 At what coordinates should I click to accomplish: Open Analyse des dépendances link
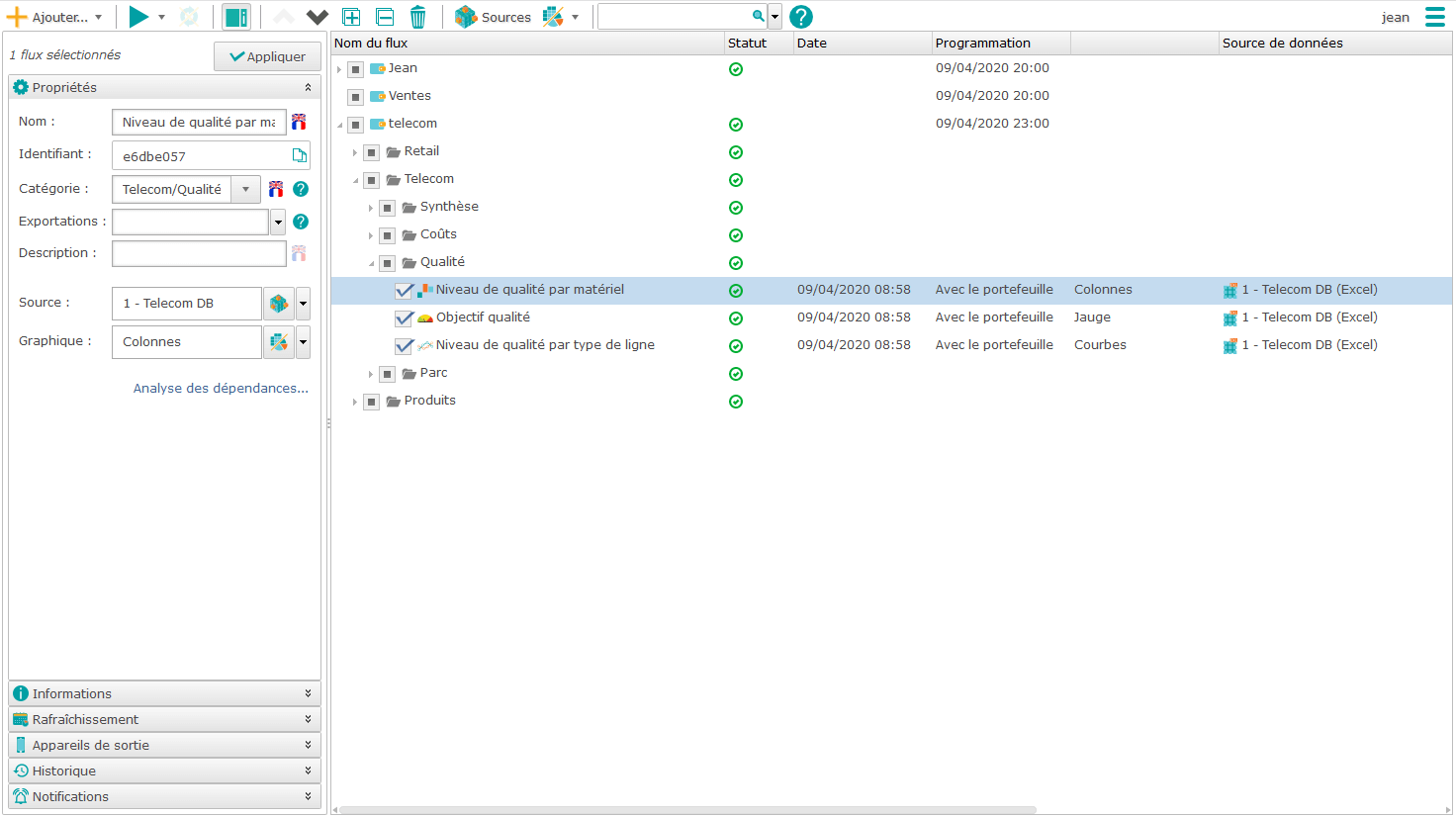[221, 388]
